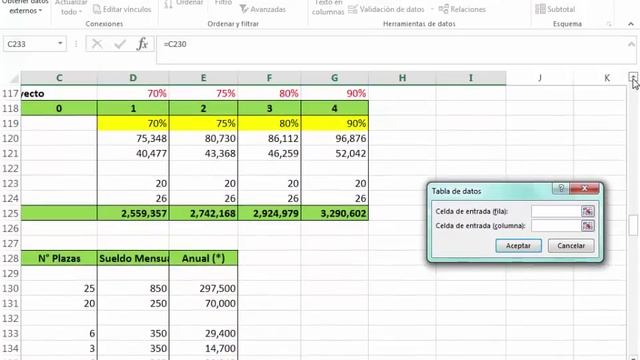Click the cell with value 70,000
640x360 pixels.
pos(203,304)
